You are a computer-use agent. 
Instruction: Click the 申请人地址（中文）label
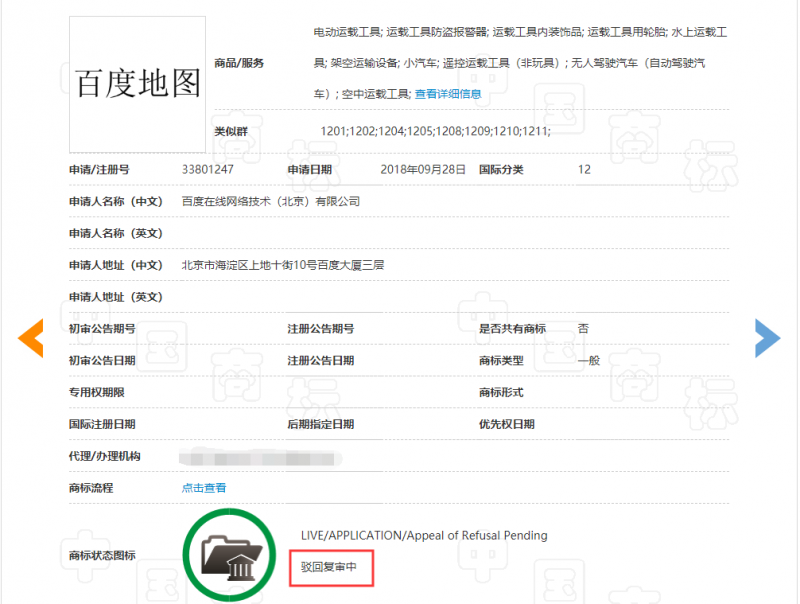[116, 265]
